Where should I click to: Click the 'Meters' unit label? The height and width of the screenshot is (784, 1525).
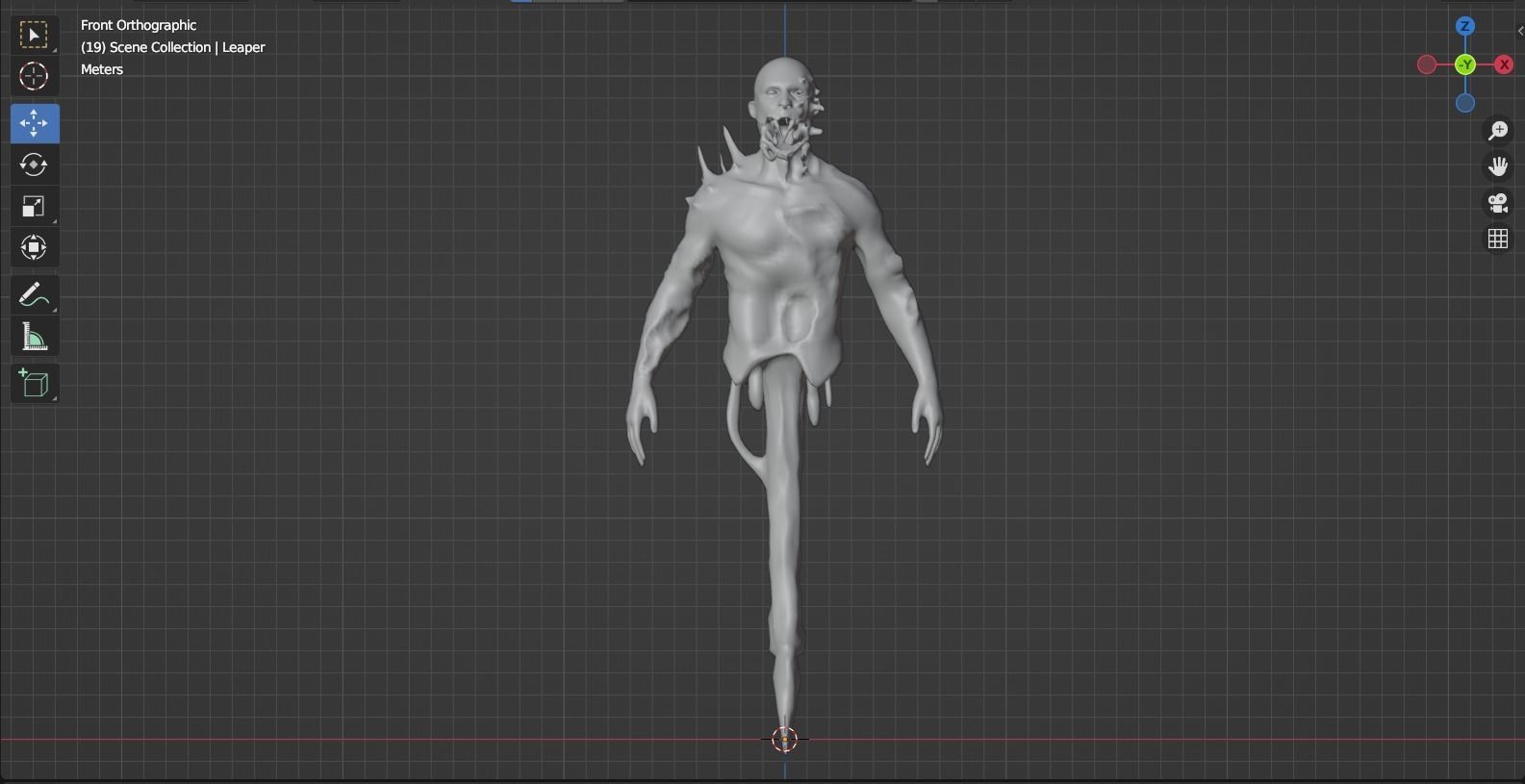102,69
